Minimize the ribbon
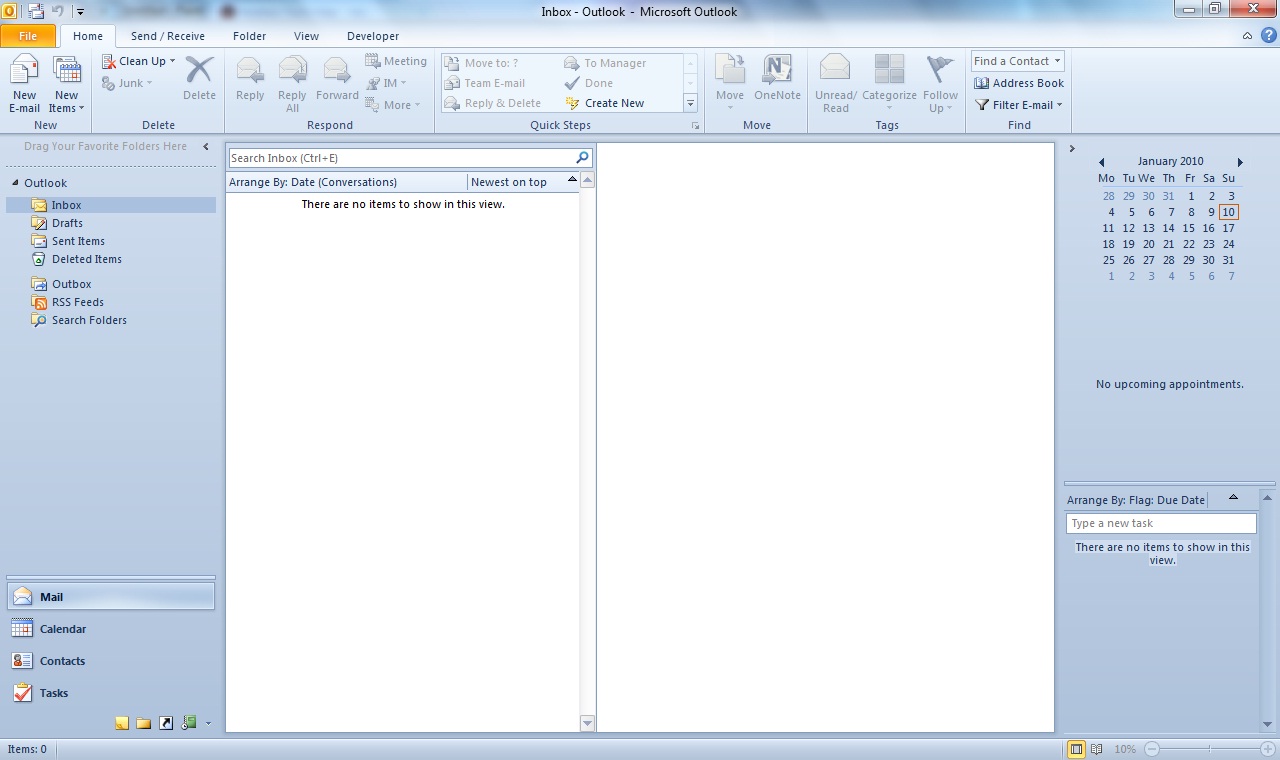 coord(1247,36)
